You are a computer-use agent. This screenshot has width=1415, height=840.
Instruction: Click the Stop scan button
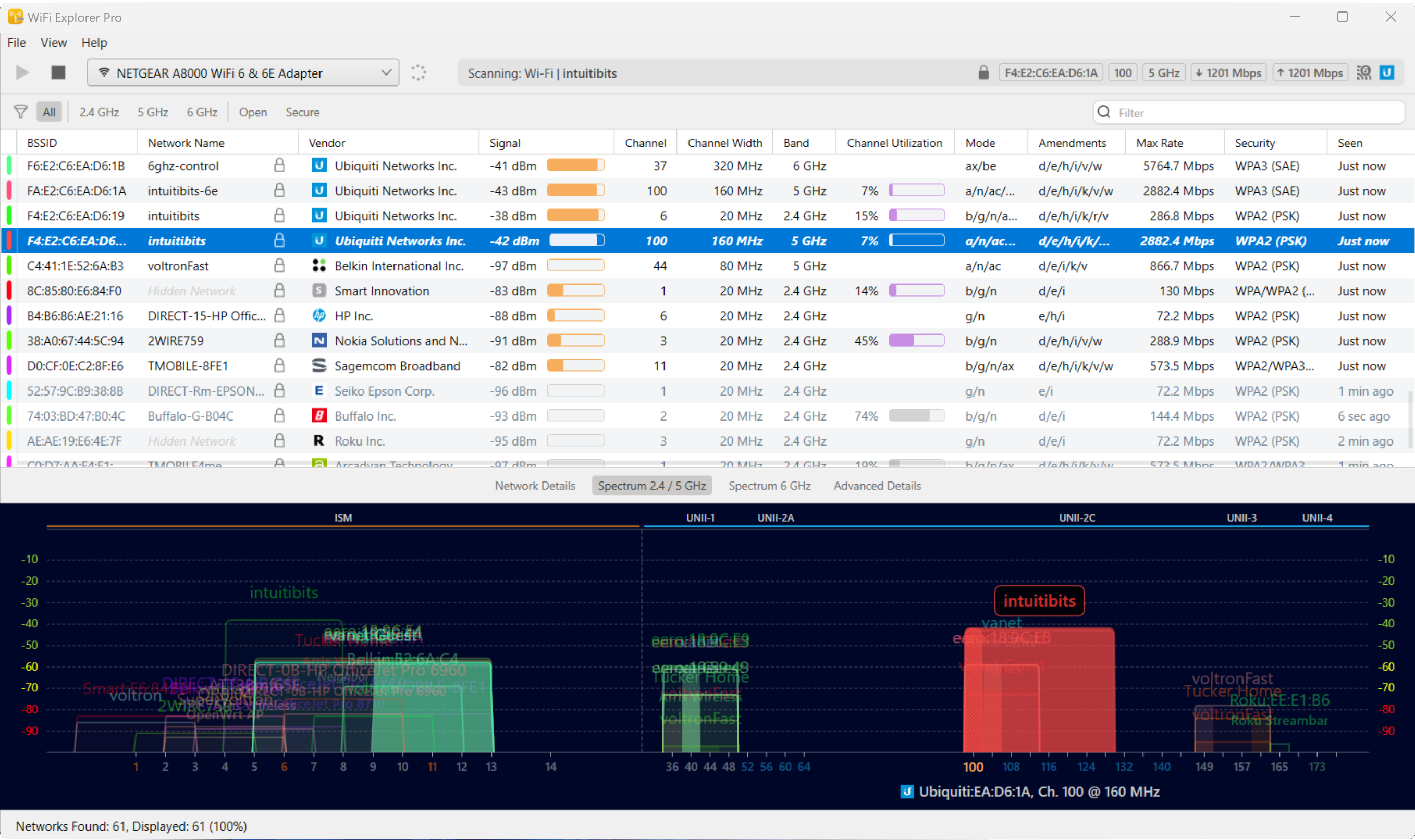(x=57, y=72)
